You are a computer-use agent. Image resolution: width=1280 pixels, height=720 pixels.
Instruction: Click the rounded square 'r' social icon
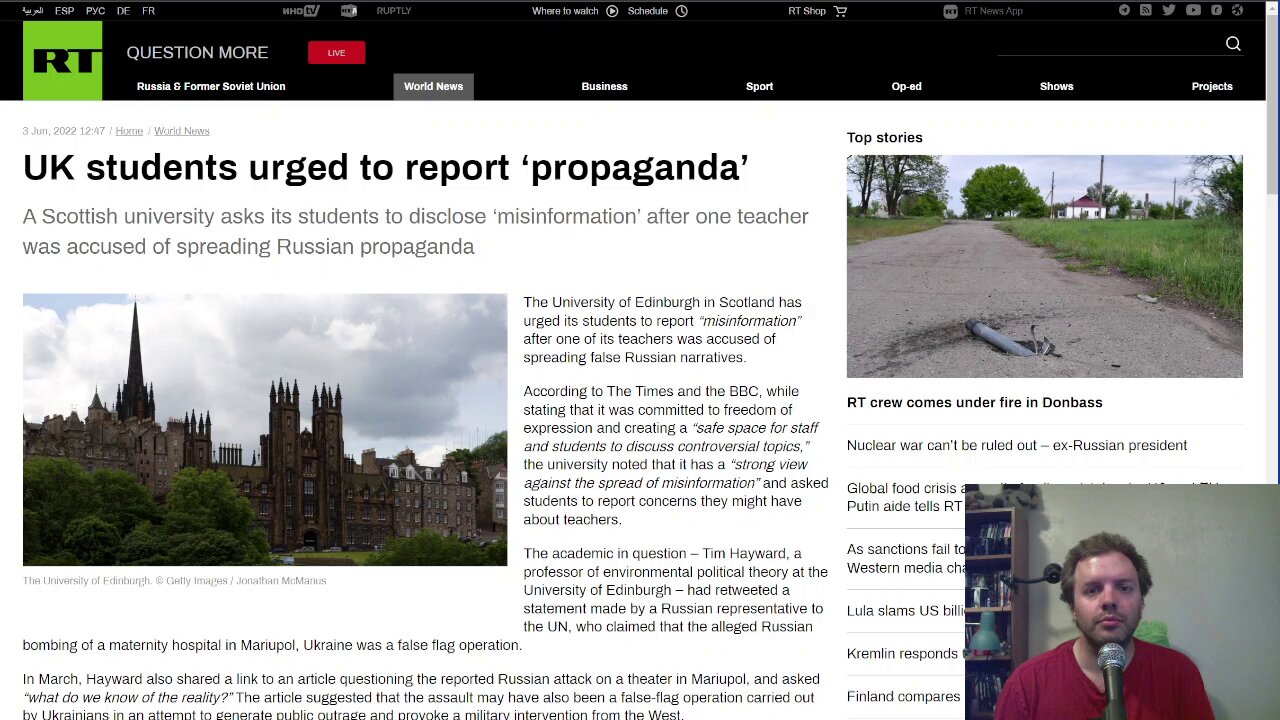coord(1216,11)
